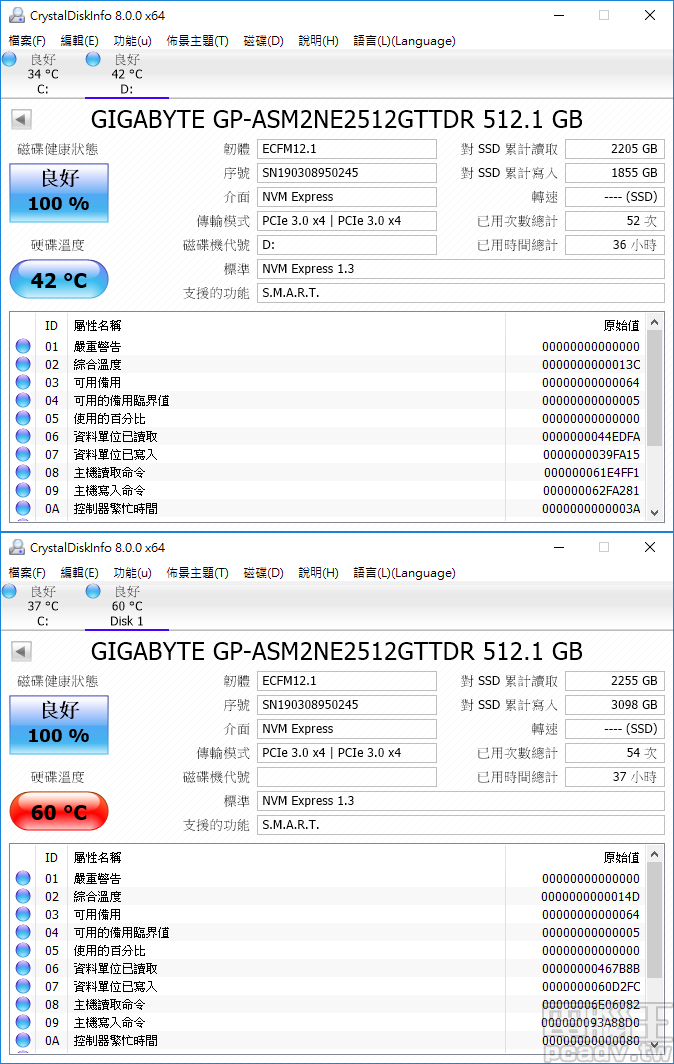Click 3098 GB total writes value
Screen dimensions: 674x1064
tap(614, 704)
